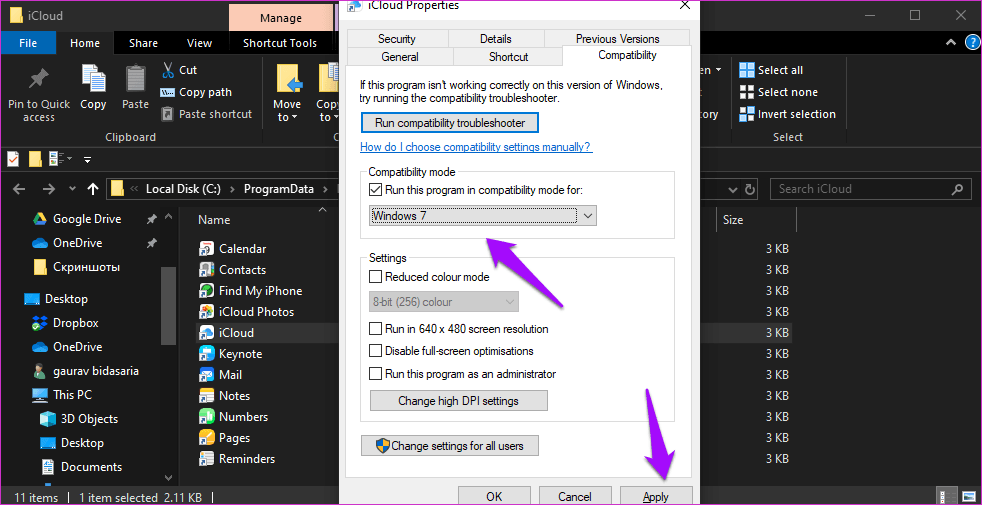Click the Forward arrow in Explorer navigation
982x505 pixels.
[48, 189]
